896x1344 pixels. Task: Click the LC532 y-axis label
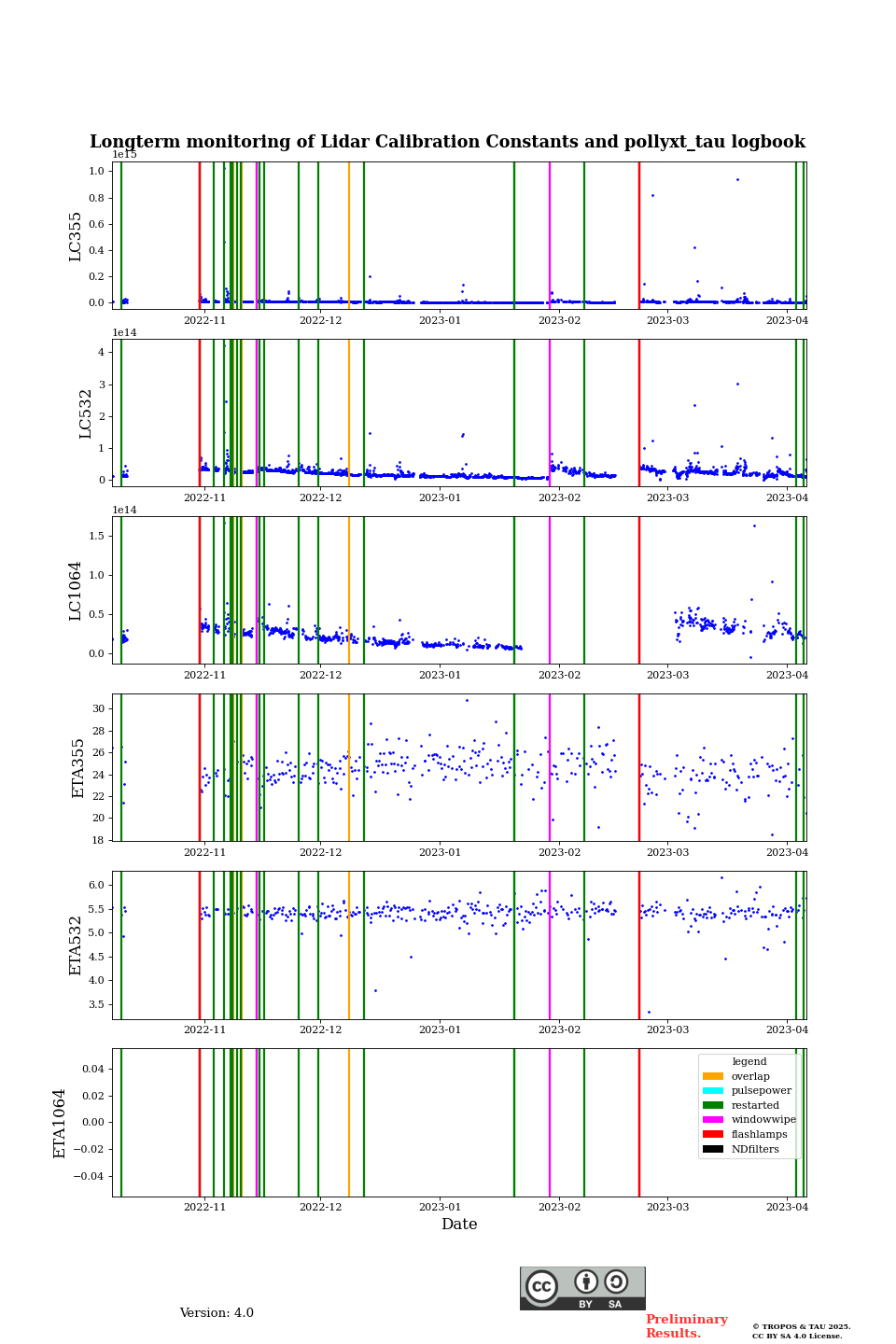click(86, 413)
